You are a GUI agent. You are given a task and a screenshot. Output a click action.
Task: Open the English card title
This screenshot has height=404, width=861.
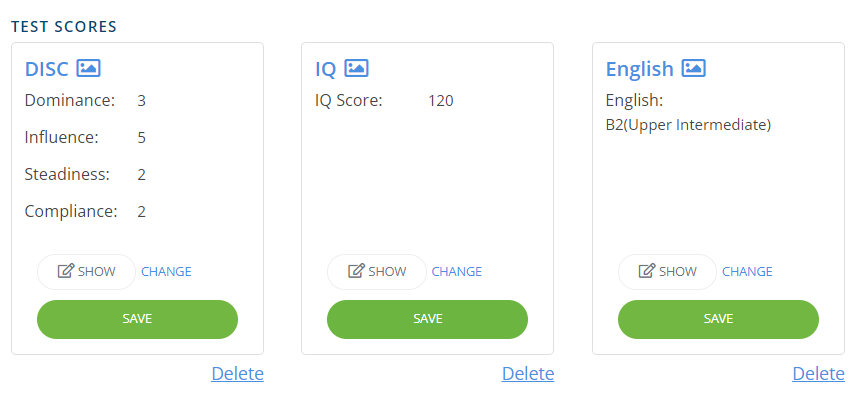pos(639,69)
